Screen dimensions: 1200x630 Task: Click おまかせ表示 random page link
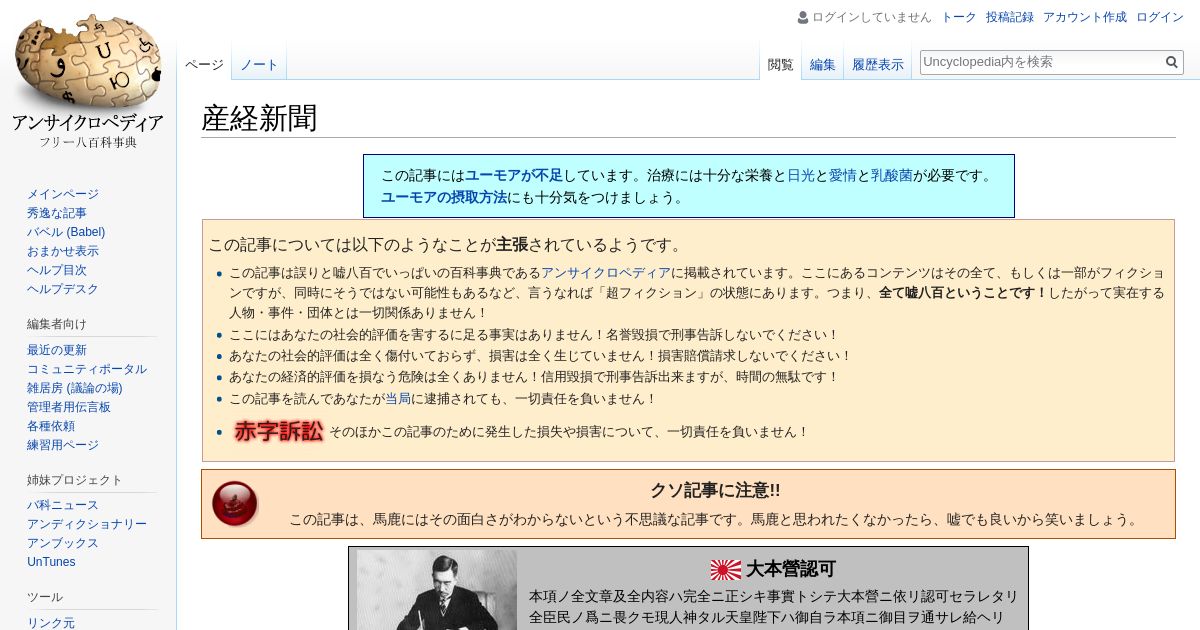click(x=63, y=251)
